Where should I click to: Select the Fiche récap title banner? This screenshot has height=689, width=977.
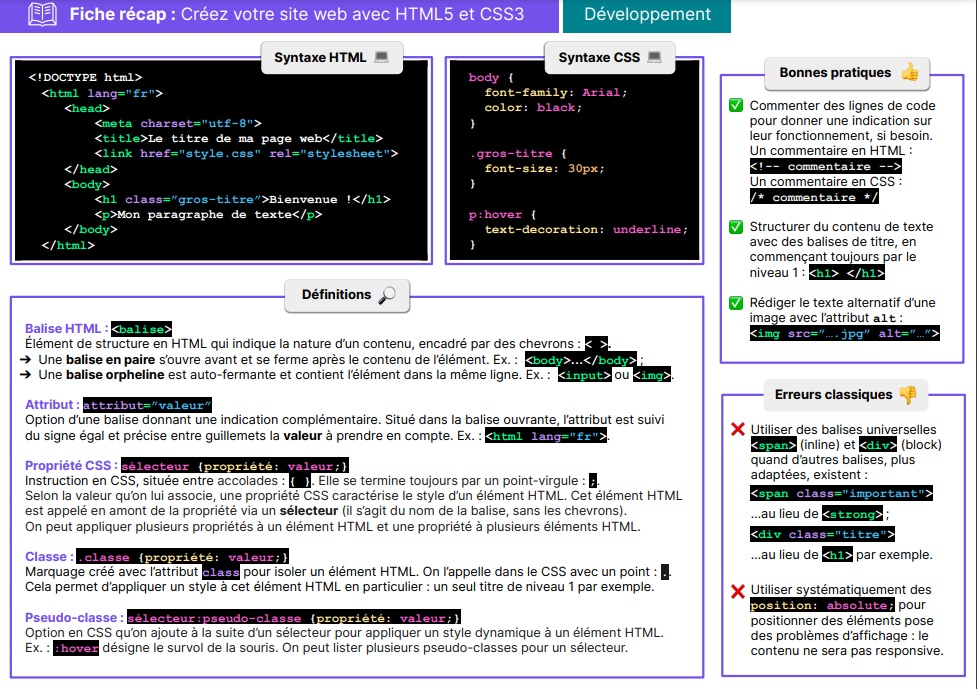[x=278, y=15]
